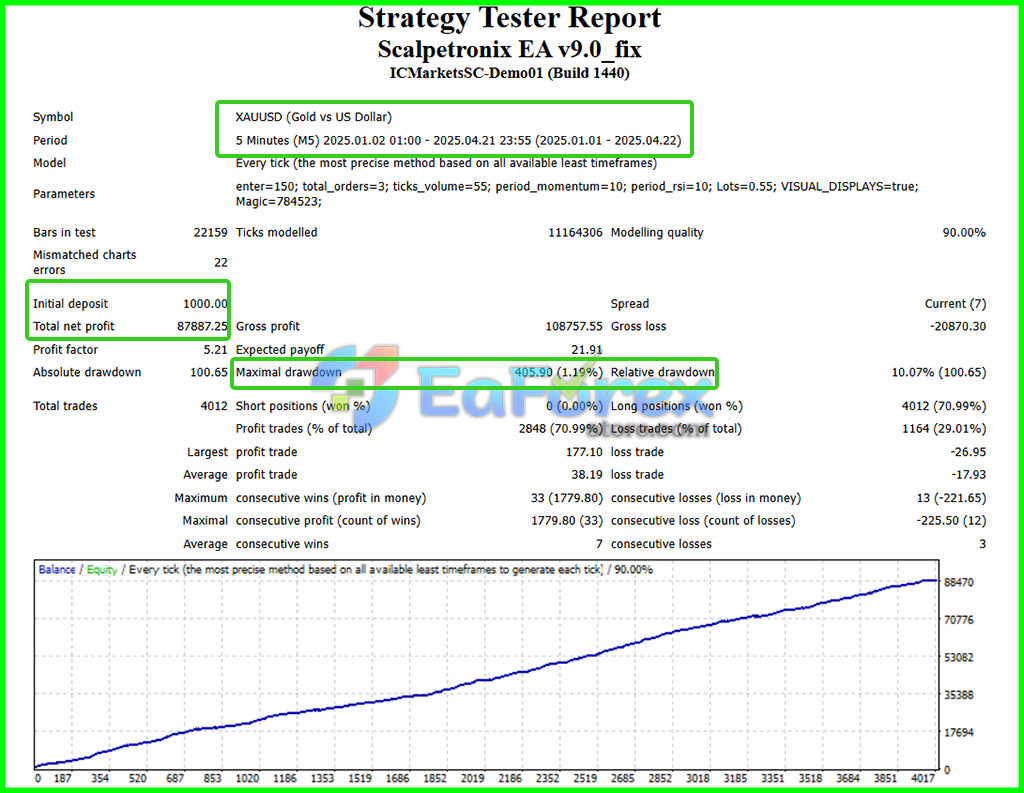Click the mismatched charts errors value 22
The image size is (1024, 793).
(221, 263)
